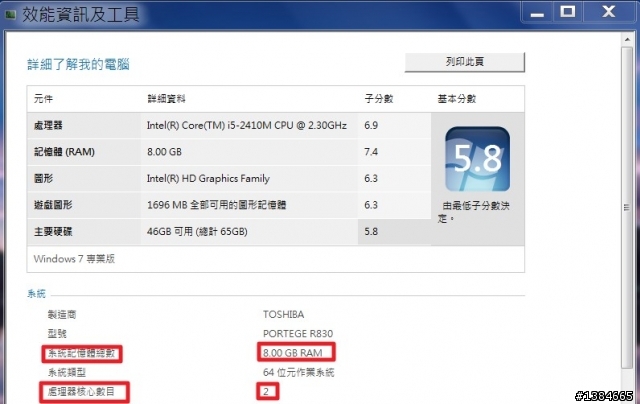
Task: Click the 系統類型 label
Action: click(x=67, y=372)
